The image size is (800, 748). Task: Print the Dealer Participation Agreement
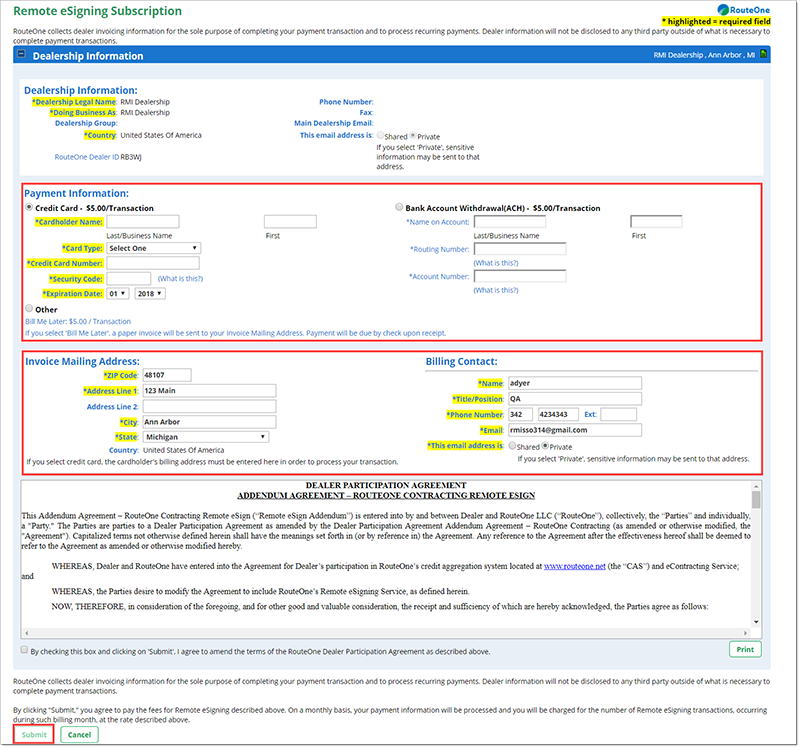click(x=745, y=650)
